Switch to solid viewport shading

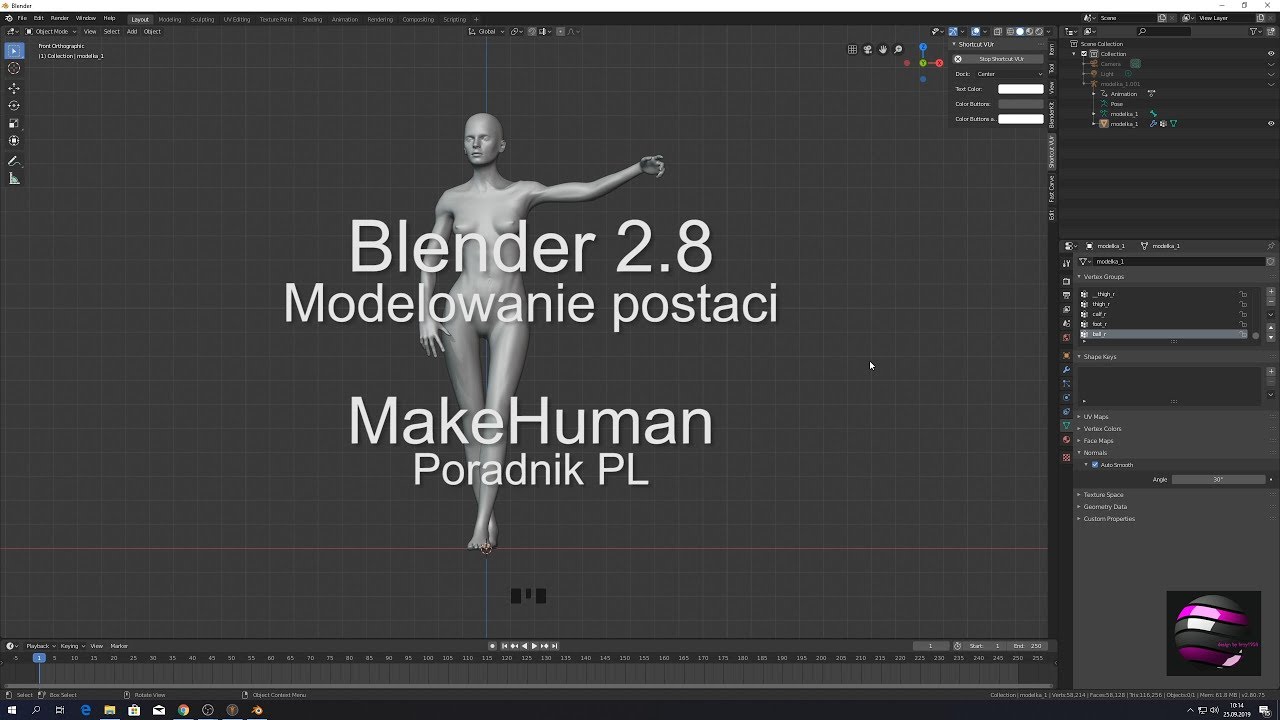click(1020, 31)
